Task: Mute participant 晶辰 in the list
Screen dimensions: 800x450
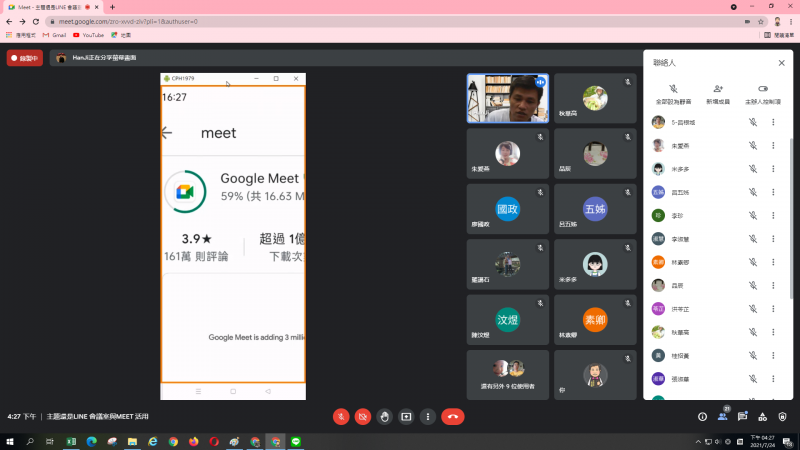Action: pyautogui.click(x=753, y=285)
